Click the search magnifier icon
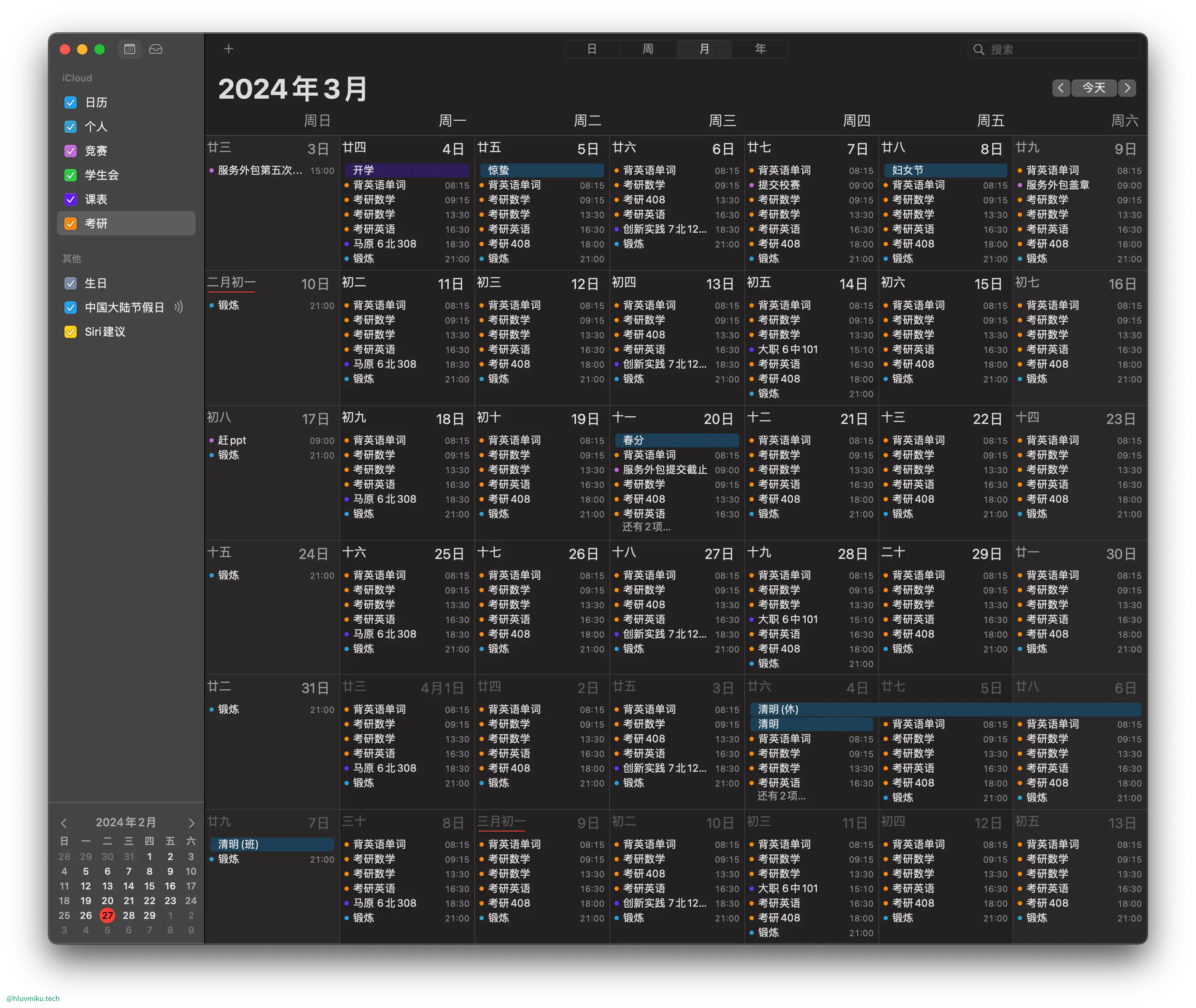1196x1008 pixels. click(x=979, y=50)
